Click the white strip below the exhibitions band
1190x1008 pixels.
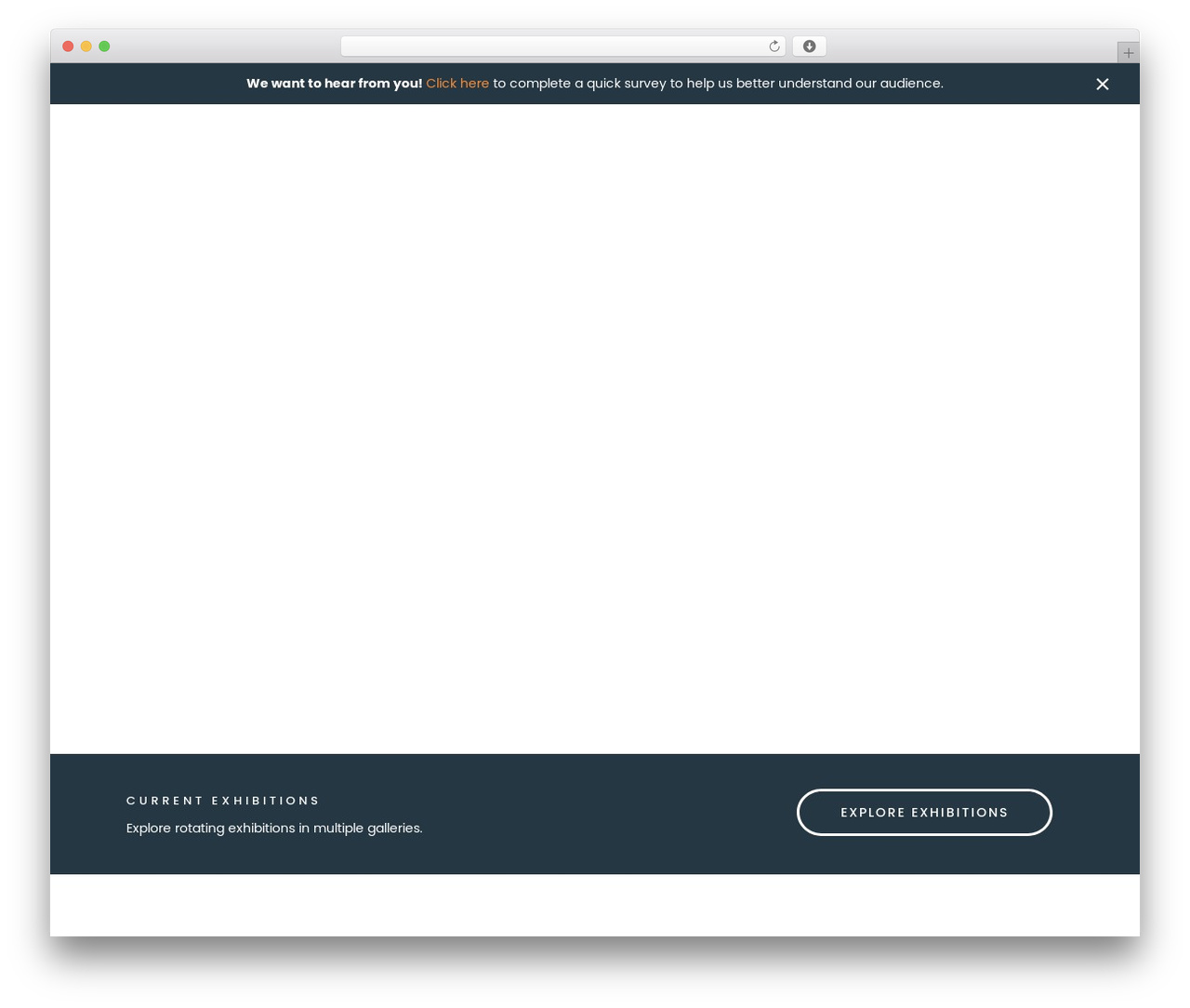[595, 905]
